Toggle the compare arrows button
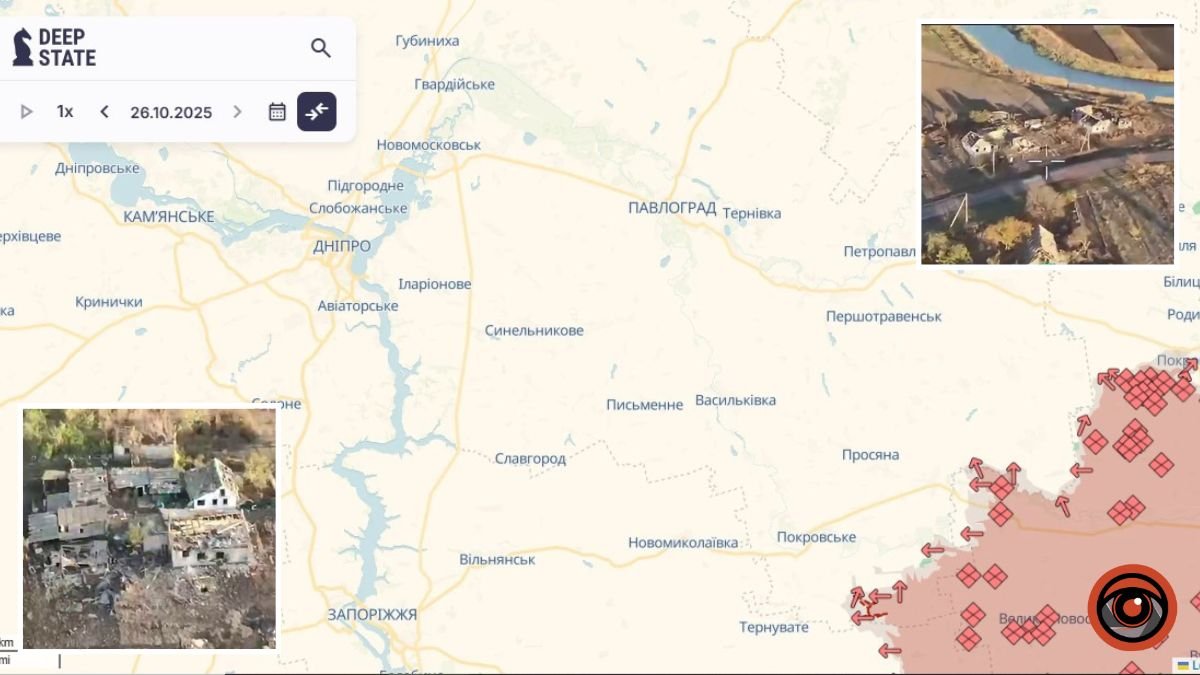This screenshot has width=1200, height=675. click(316, 112)
